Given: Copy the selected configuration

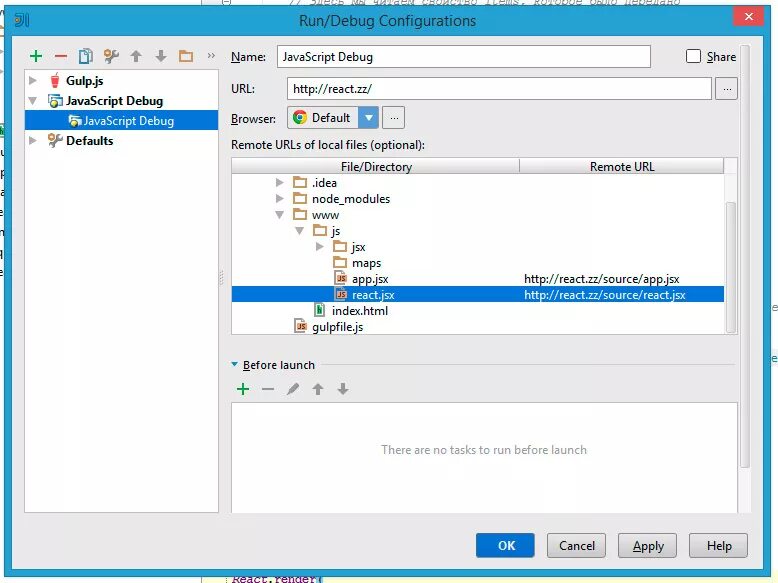Looking at the screenshot, I should pyautogui.click(x=85, y=56).
